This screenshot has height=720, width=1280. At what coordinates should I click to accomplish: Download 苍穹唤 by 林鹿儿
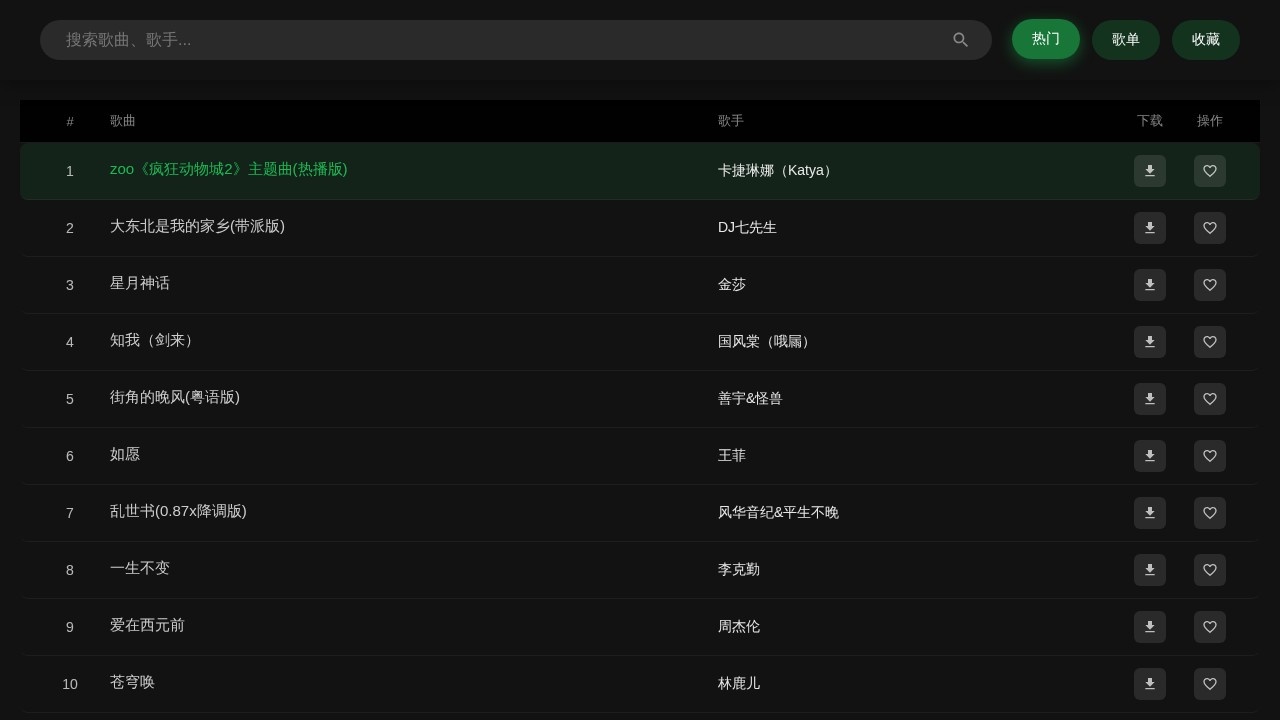(1150, 684)
